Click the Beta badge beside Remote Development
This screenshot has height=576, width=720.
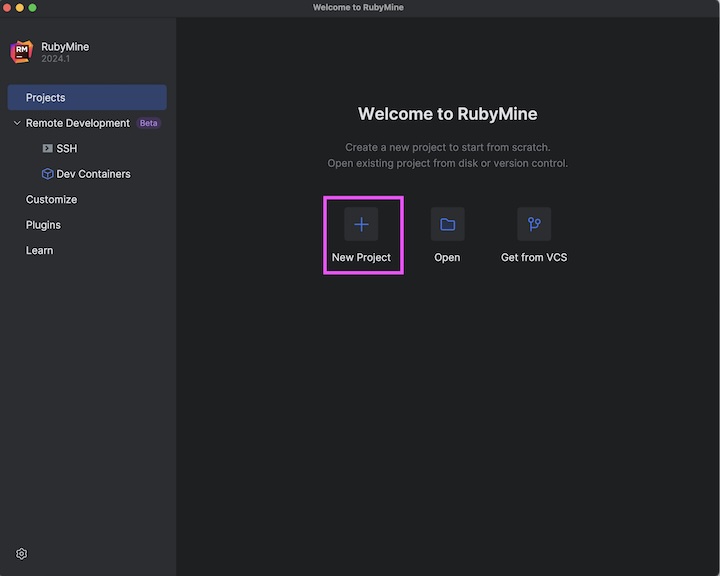(x=148, y=123)
